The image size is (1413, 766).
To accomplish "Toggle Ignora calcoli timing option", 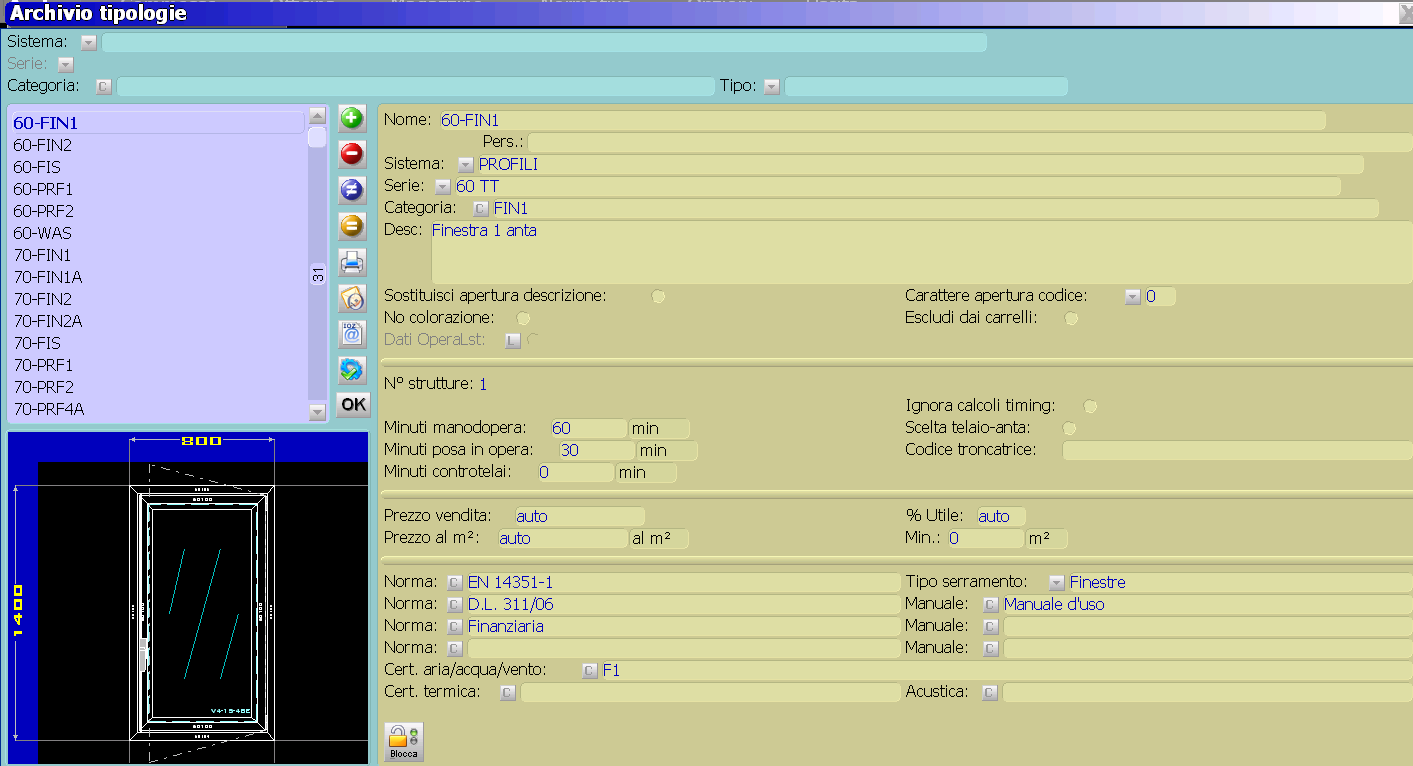I will pos(1090,407).
